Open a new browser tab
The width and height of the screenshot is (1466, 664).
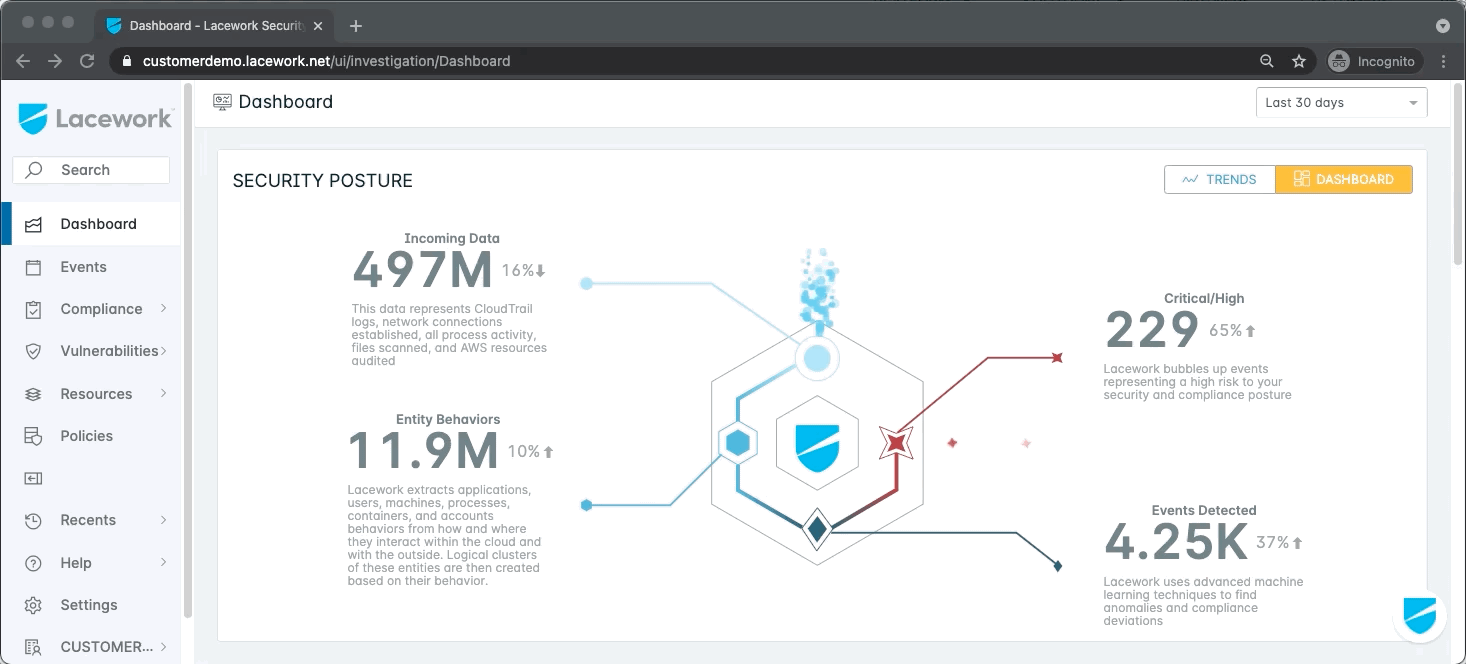point(356,26)
